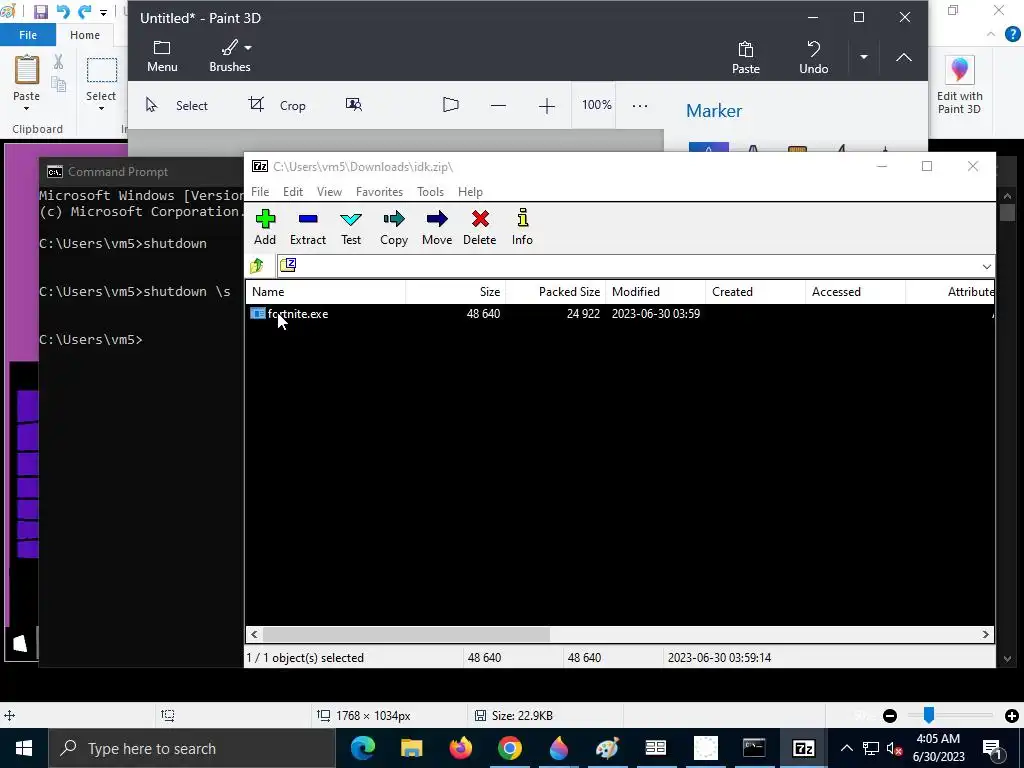Expand the 7-Zip address bar dropdown
The image size is (1024, 768).
pos(986,266)
